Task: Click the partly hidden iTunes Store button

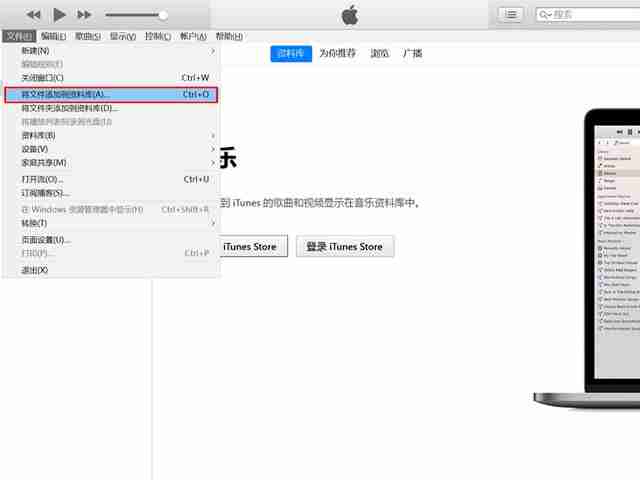Action: tap(254, 247)
